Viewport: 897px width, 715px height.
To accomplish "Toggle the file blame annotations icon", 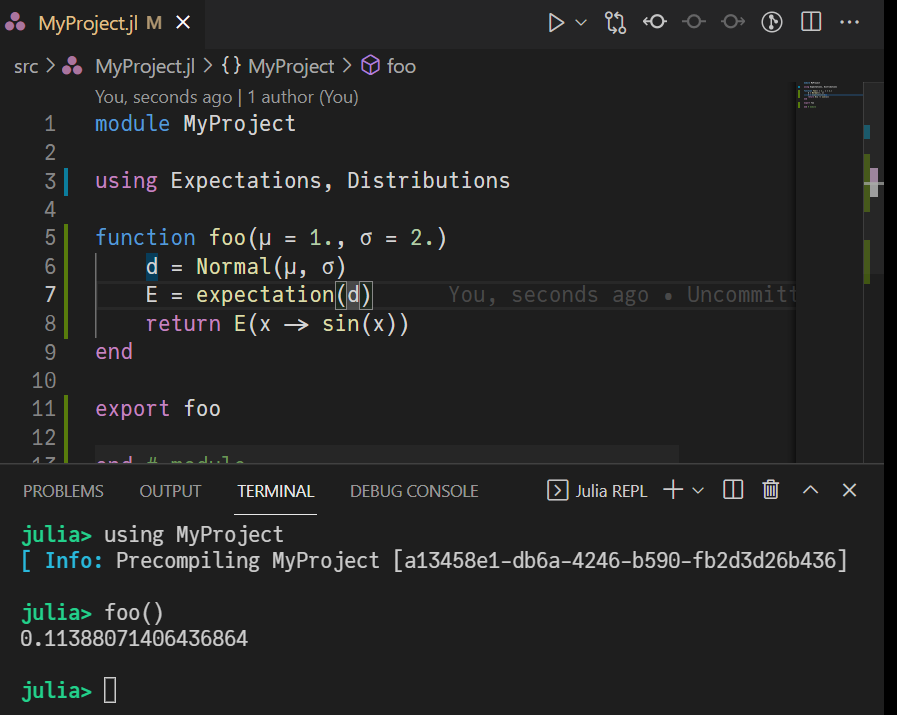I will pos(655,22).
